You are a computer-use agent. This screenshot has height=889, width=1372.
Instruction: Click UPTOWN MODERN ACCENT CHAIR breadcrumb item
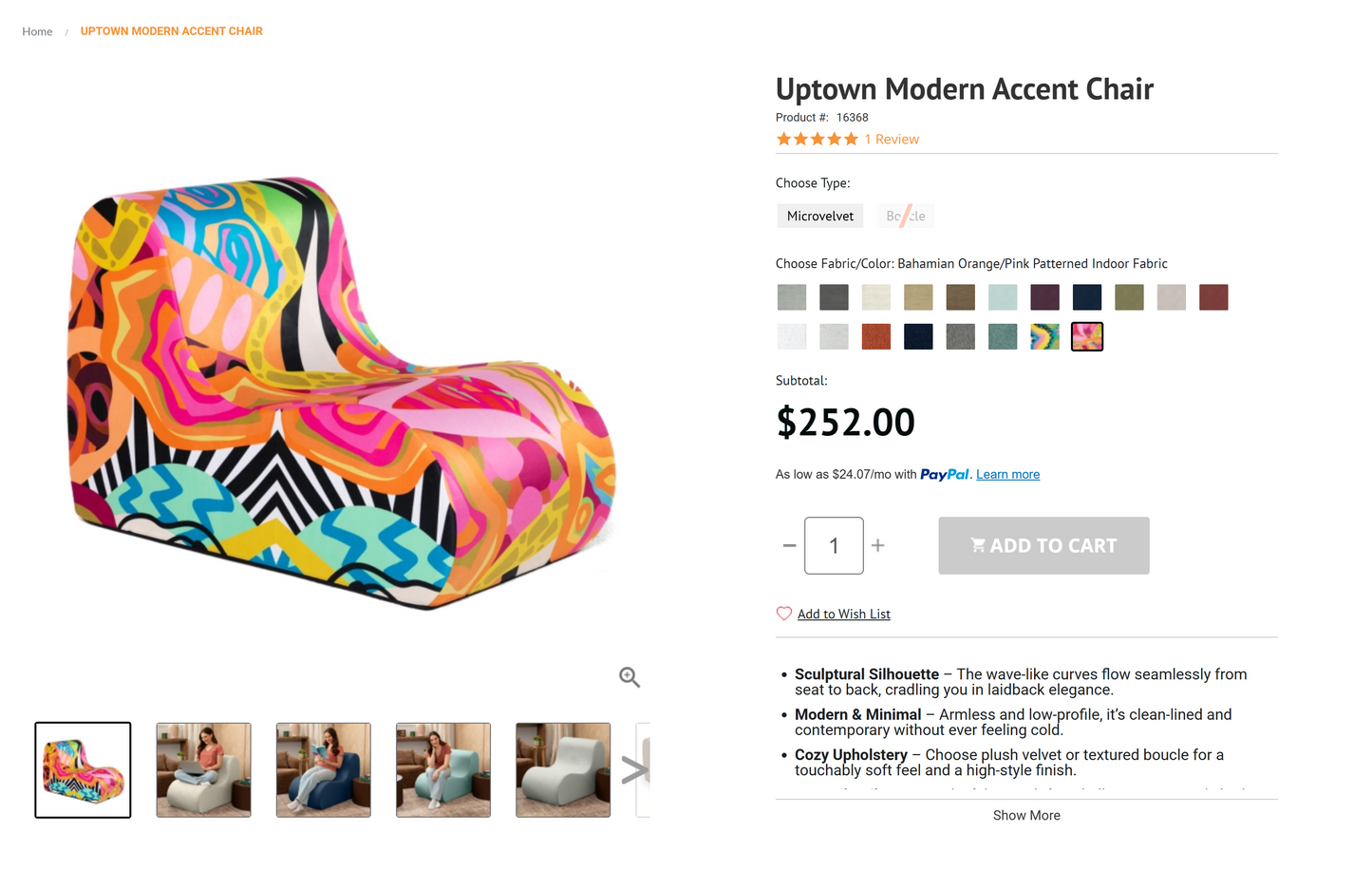tap(172, 31)
